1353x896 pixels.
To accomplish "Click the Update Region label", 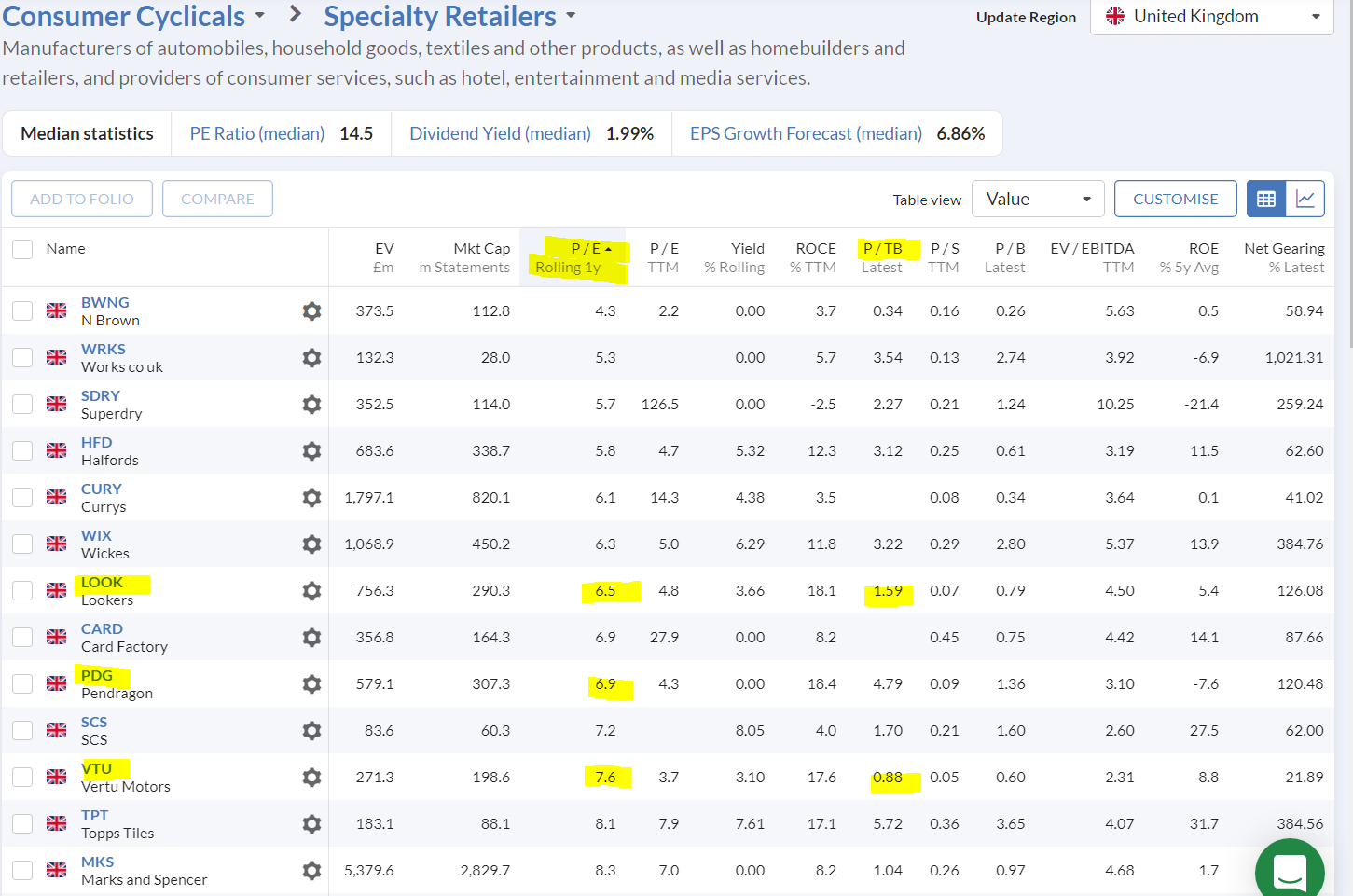I will coord(1026,17).
